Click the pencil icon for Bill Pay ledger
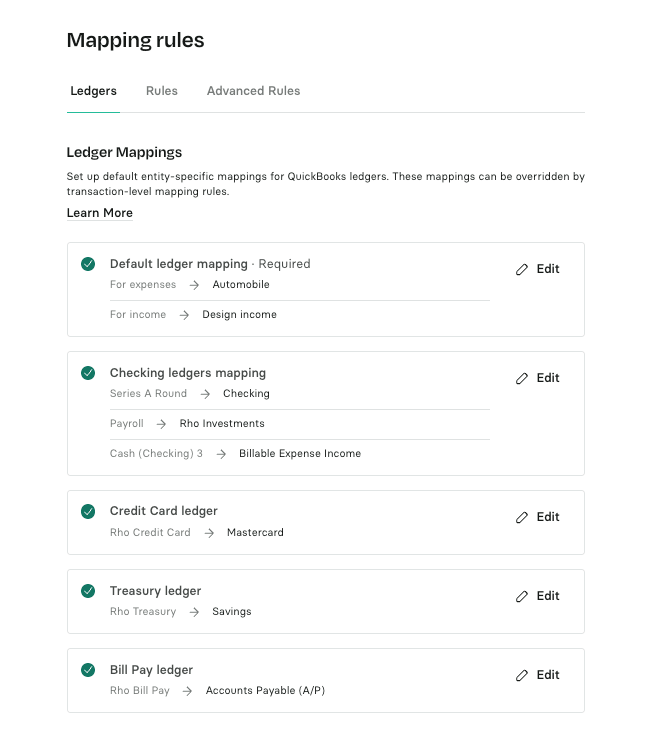 tap(521, 676)
